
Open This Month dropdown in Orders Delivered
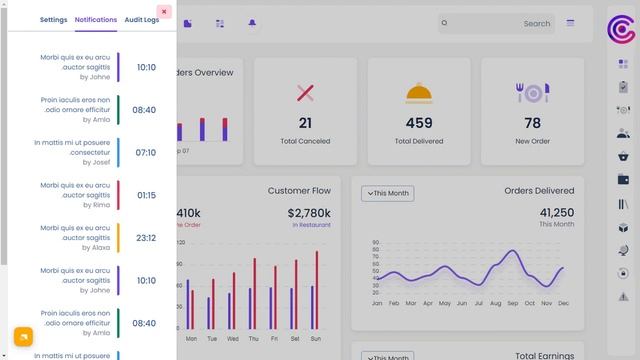click(x=387, y=193)
